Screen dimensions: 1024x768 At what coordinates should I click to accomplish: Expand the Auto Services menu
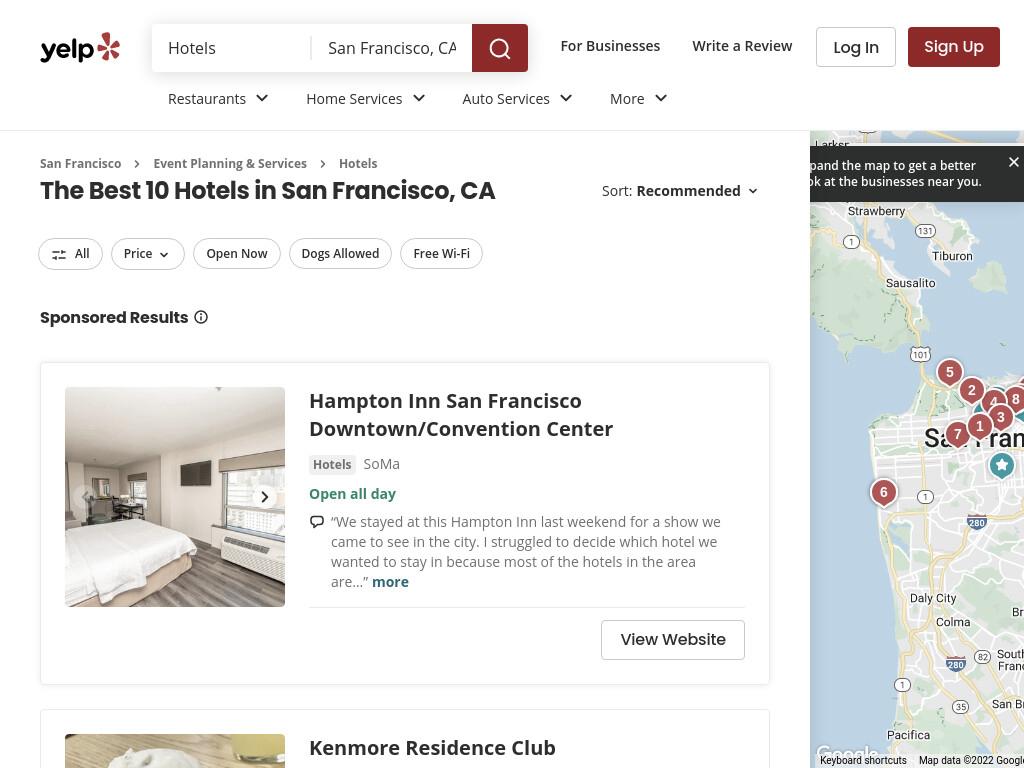point(517,99)
